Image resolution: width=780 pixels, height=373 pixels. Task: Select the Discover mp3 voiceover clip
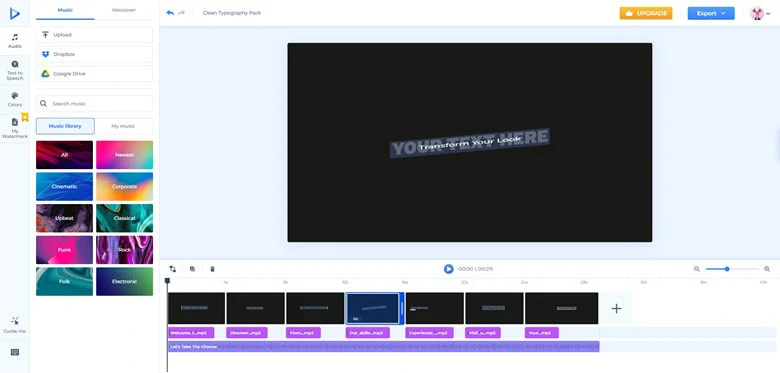247,333
